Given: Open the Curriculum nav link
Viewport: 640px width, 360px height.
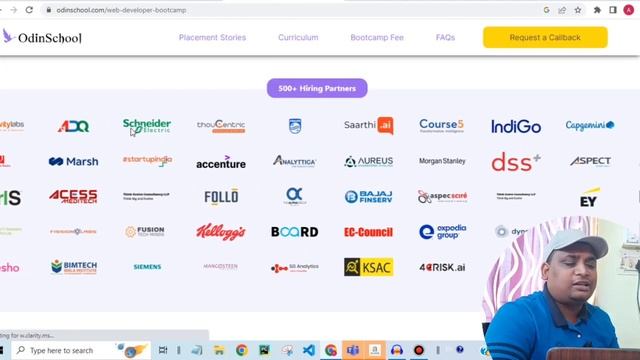Looking at the screenshot, I should [298, 38].
